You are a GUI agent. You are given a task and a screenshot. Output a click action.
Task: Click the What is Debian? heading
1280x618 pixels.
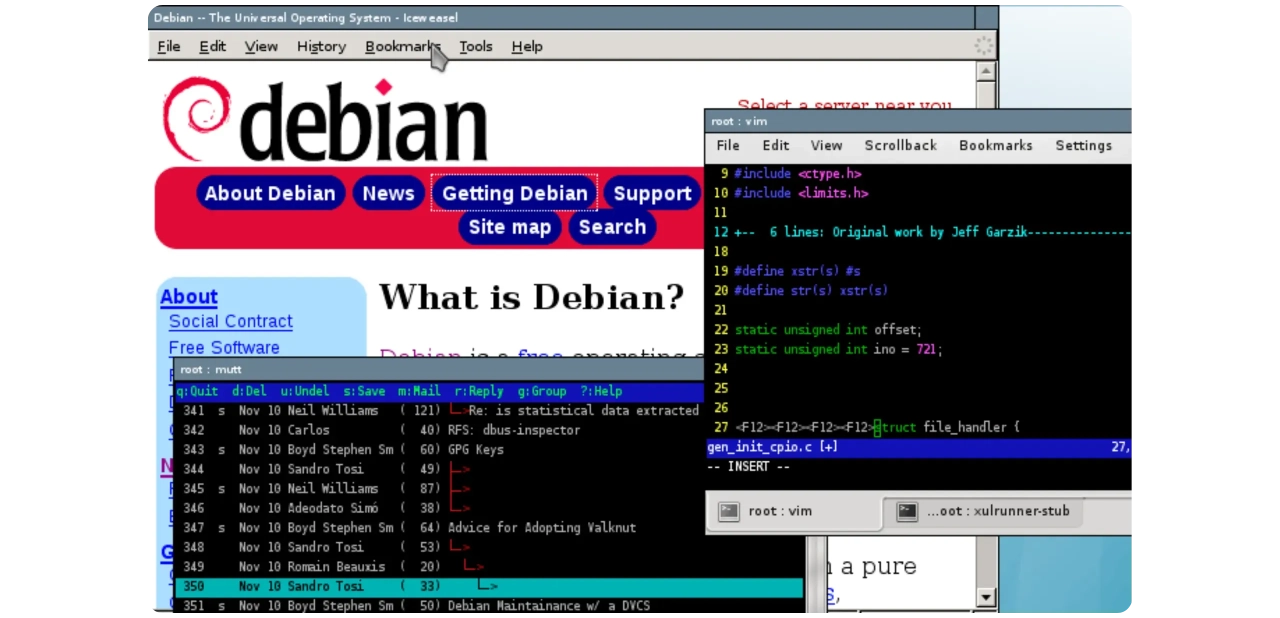pyautogui.click(x=531, y=297)
